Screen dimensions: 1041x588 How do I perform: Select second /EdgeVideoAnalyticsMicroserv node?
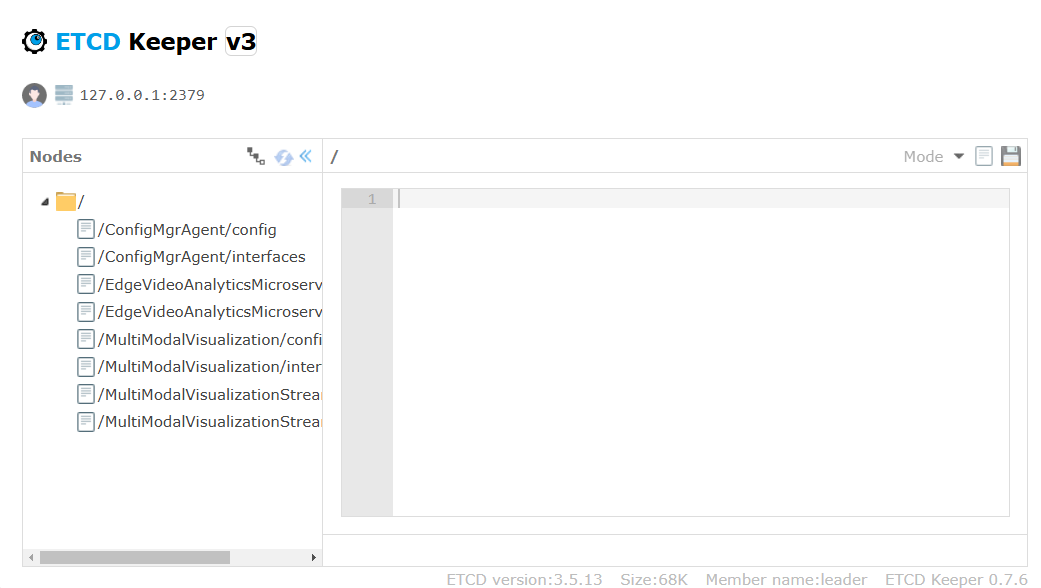pyautogui.click(x=210, y=312)
